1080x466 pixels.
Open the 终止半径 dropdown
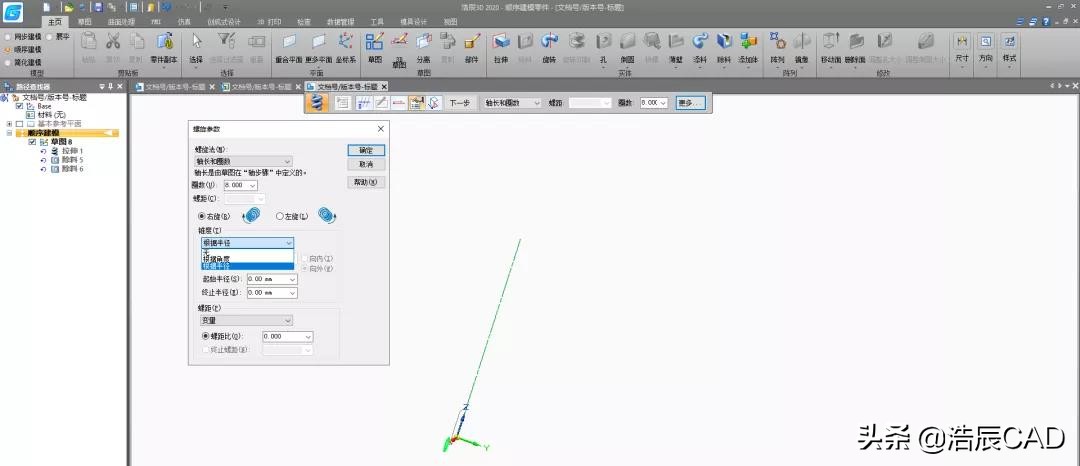pyautogui.click(x=292, y=293)
